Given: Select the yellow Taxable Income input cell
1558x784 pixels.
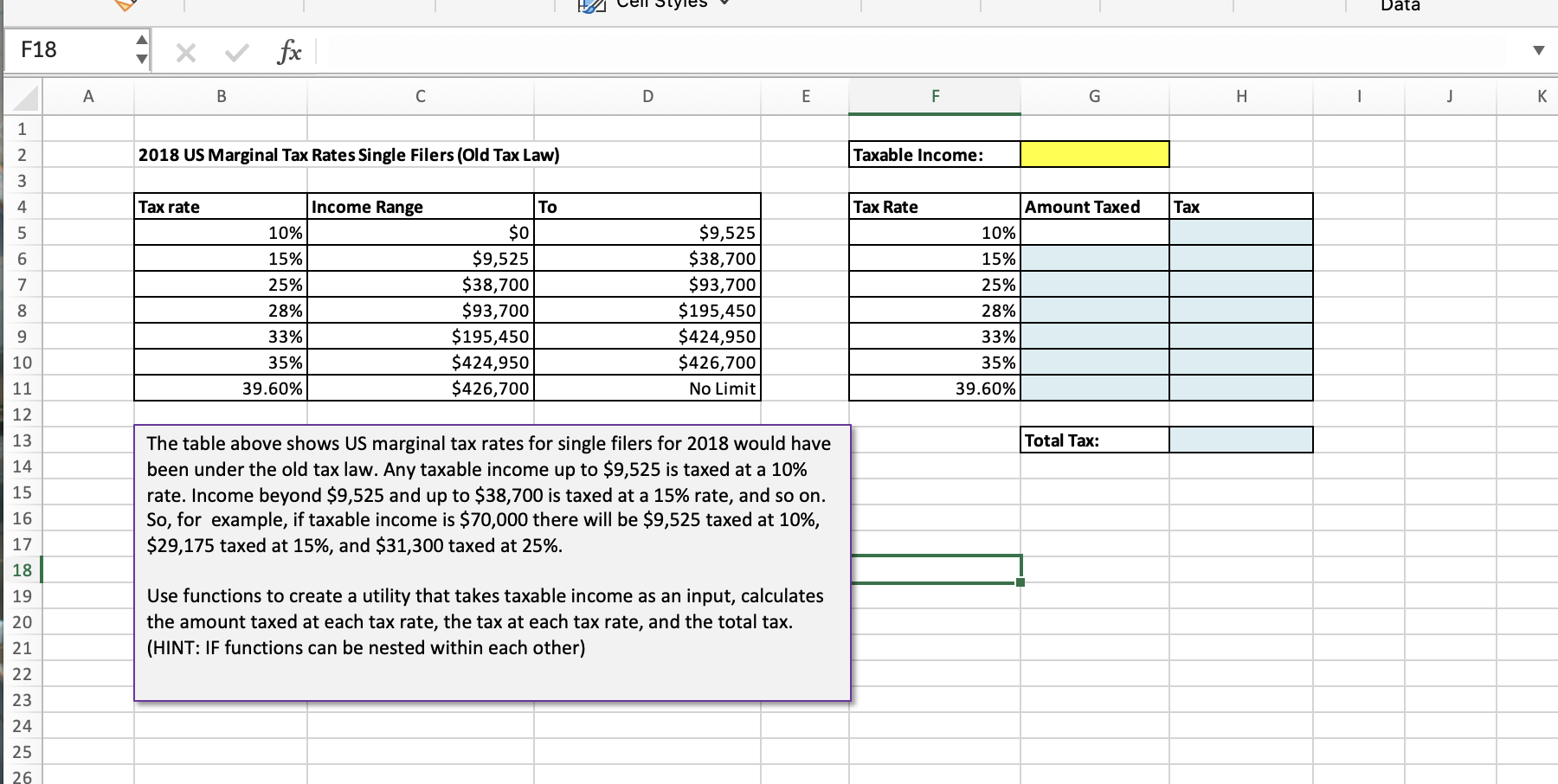Looking at the screenshot, I should (x=1095, y=155).
